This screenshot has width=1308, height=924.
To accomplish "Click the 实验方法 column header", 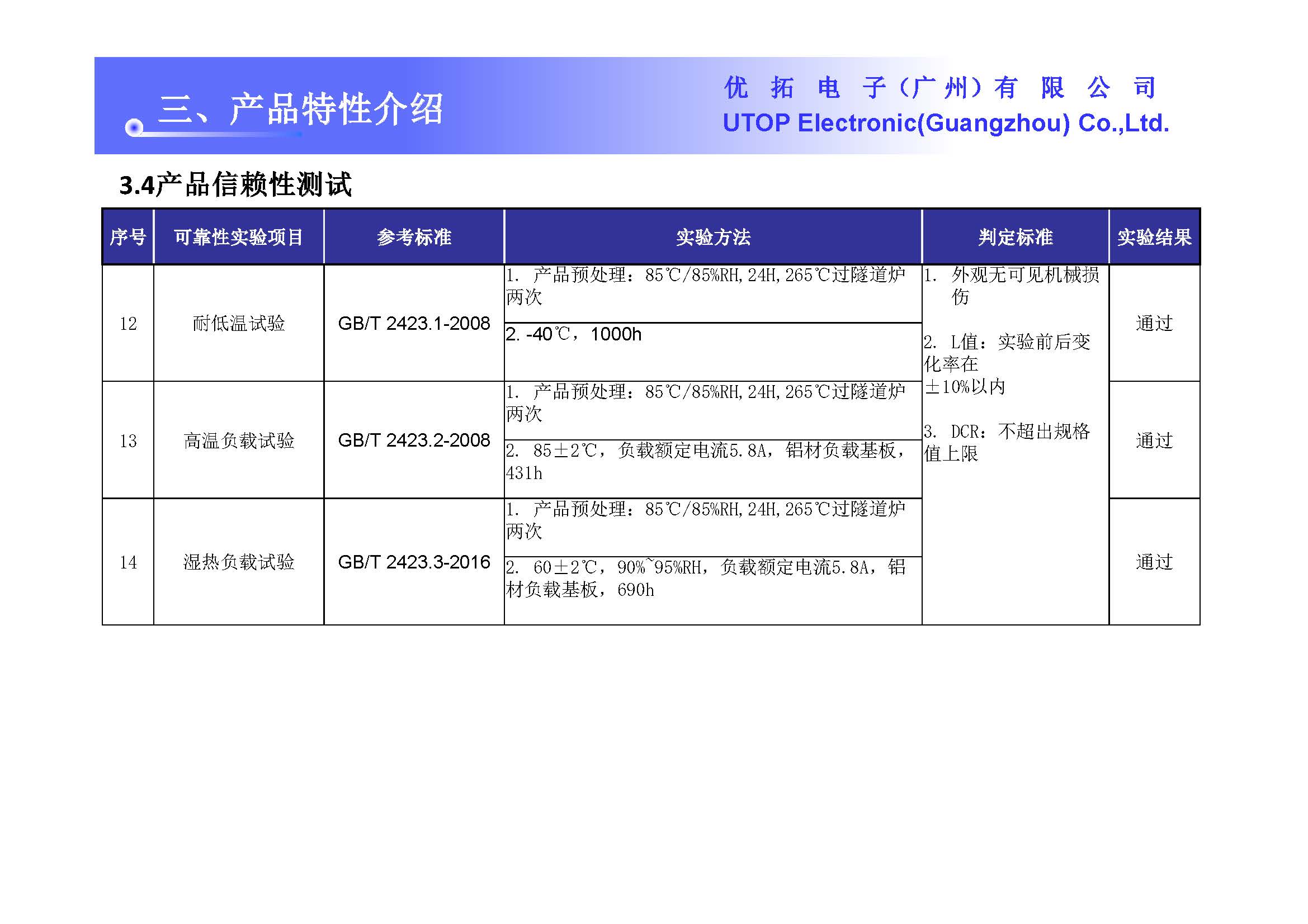I will click(x=712, y=237).
